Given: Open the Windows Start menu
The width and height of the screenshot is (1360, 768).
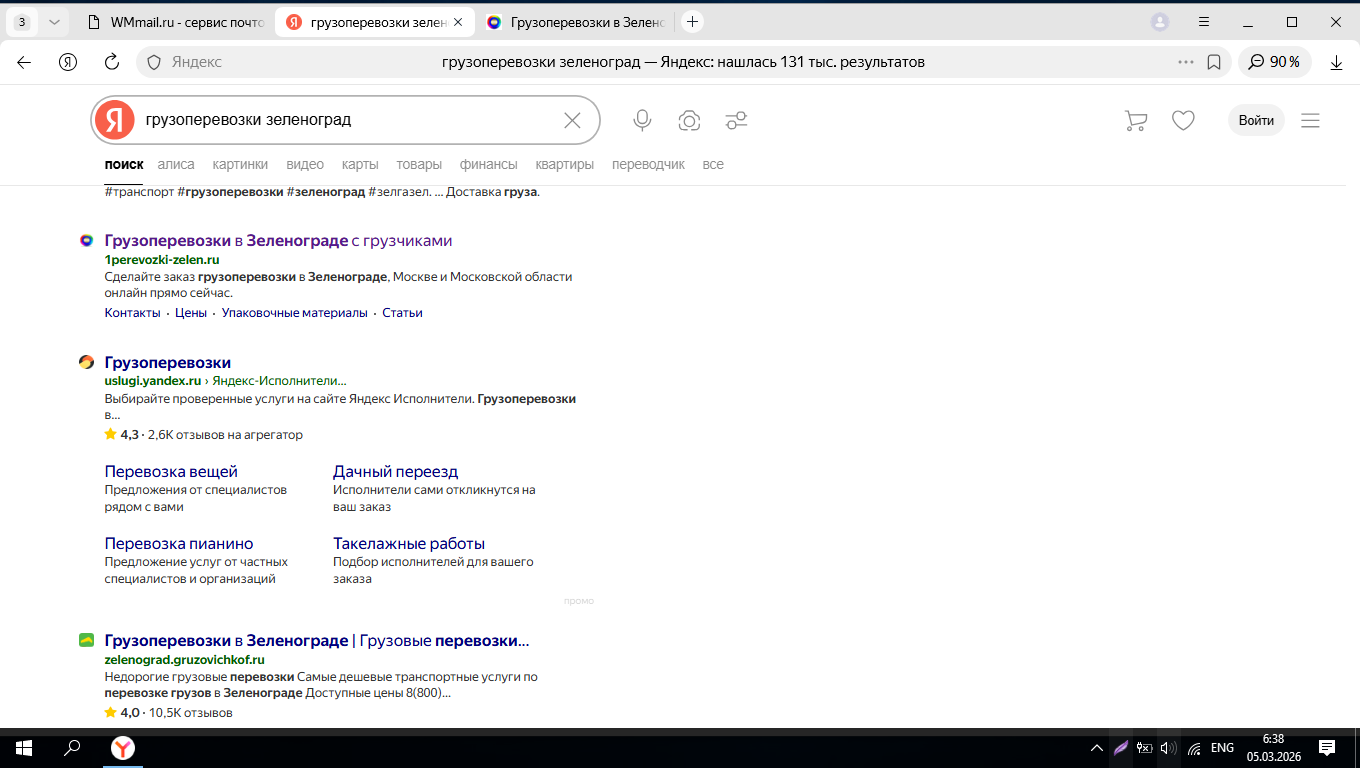Looking at the screenshot, I should click(x=23, y=748).
